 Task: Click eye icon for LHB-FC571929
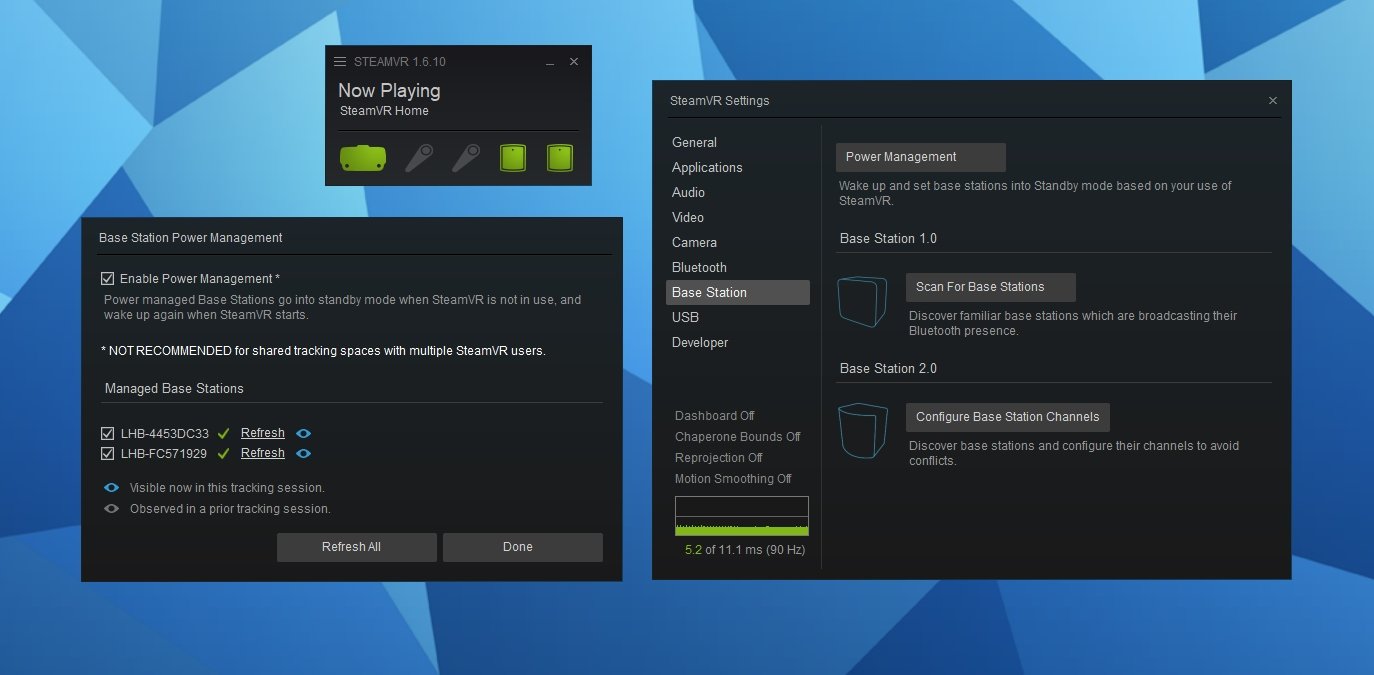(x=304, y=453)
